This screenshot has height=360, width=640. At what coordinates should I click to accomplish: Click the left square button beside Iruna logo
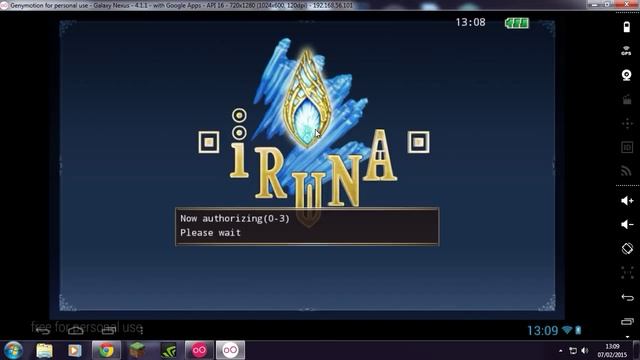209,142
